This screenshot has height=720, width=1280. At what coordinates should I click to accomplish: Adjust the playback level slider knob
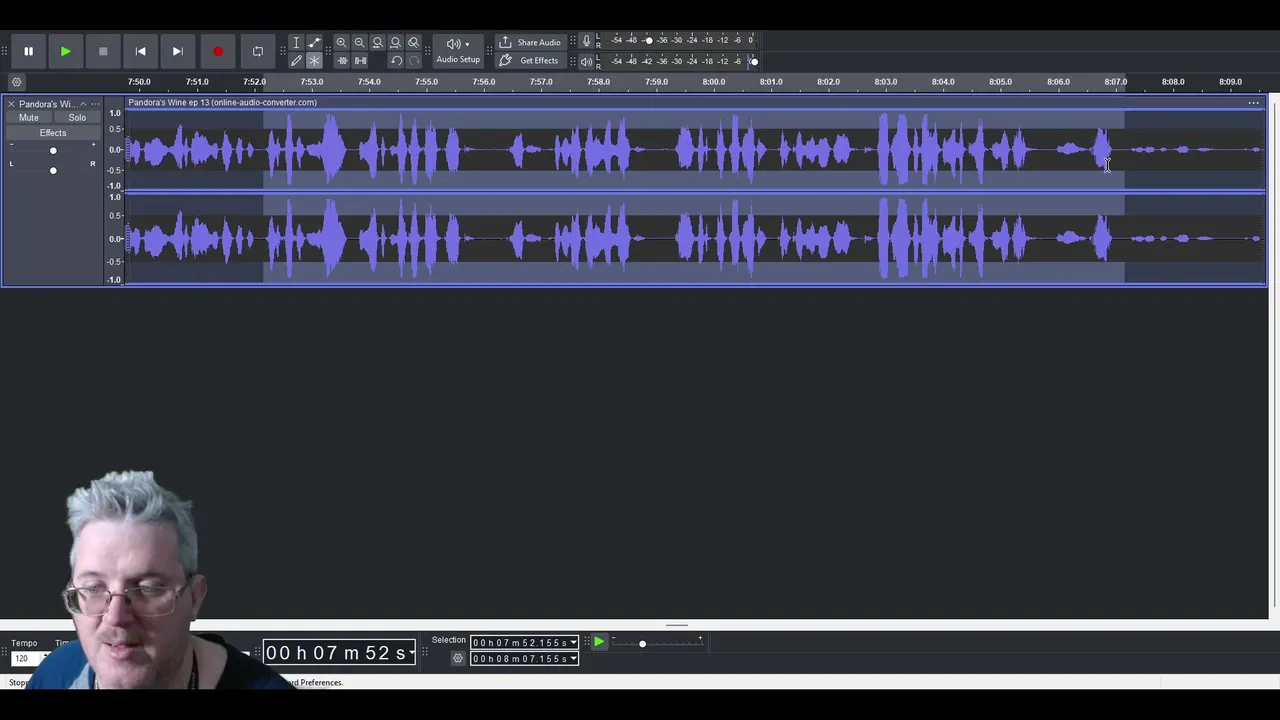pyautogui.click(x=754, y=61)
